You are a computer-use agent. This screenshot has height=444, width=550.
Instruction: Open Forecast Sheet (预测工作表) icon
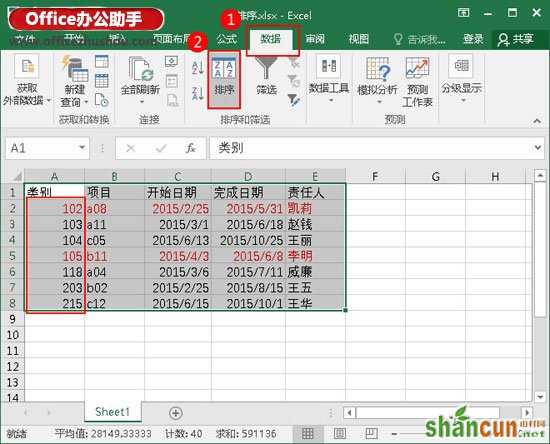[x=417, y=68]
